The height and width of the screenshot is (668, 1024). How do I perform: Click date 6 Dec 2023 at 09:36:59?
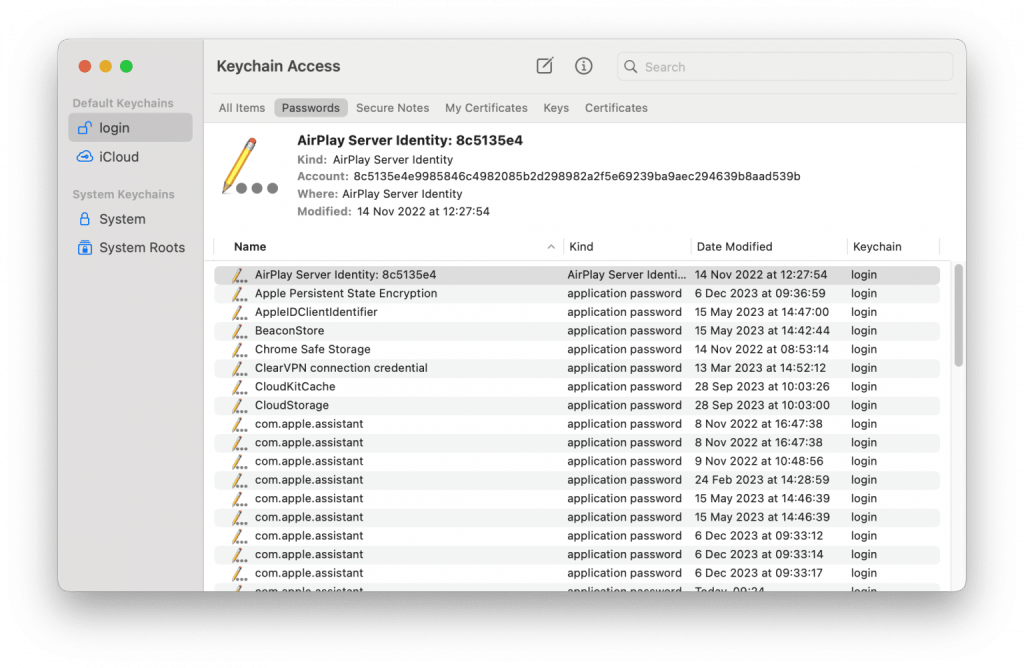(x=760, y=294)
